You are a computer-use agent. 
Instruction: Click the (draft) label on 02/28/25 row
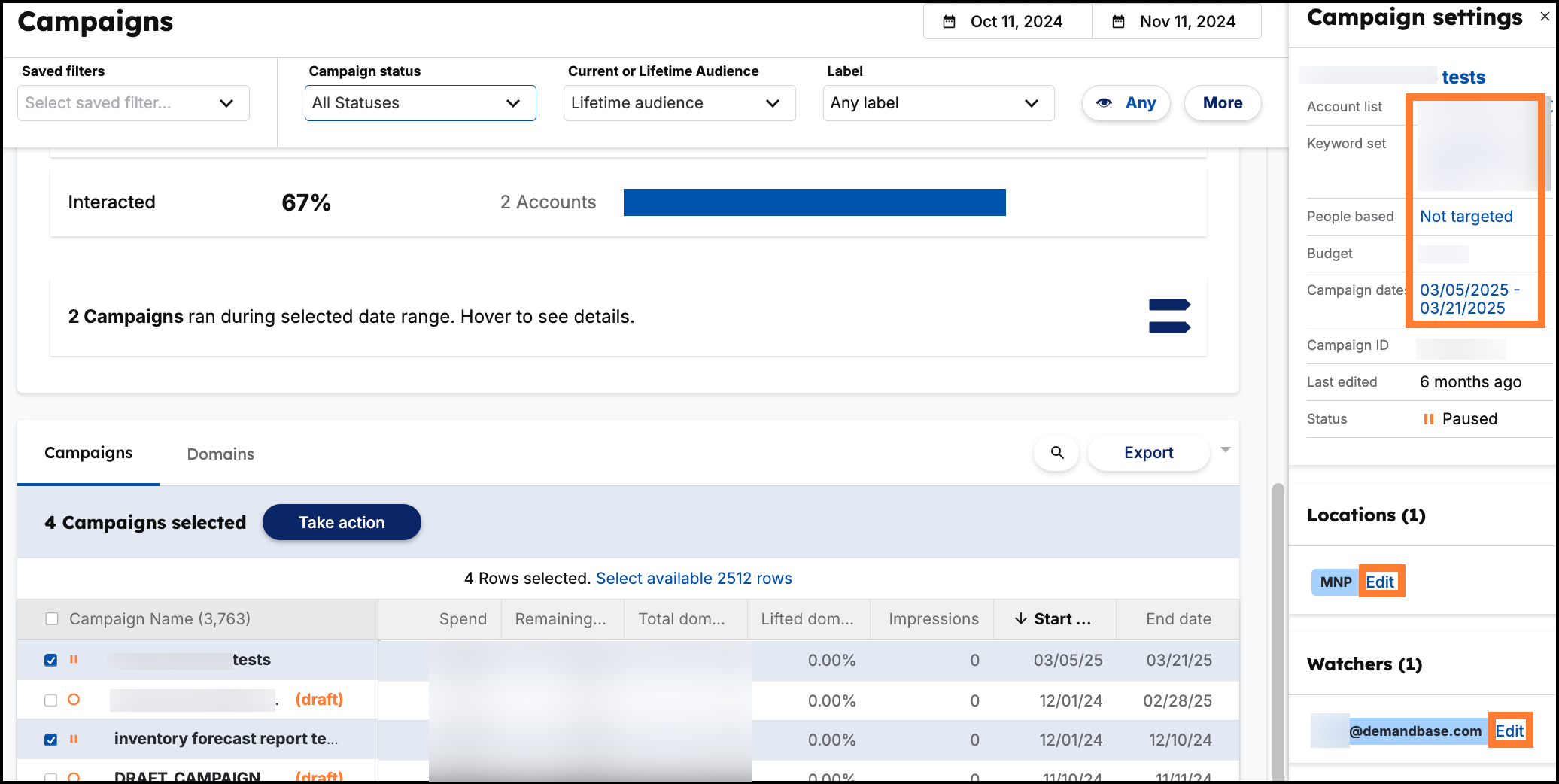(319, 700)
